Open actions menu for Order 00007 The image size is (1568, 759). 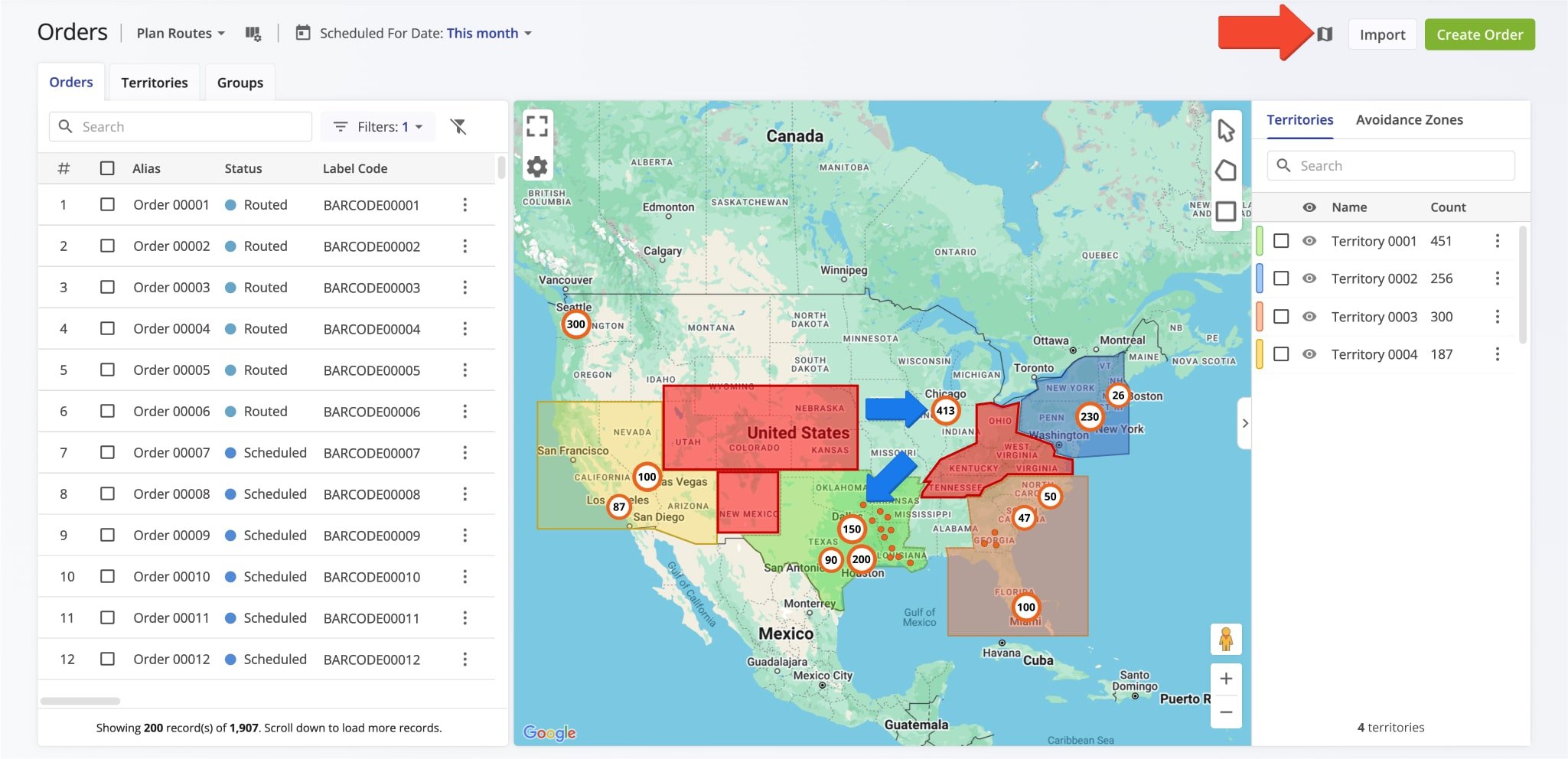(x=465, y=453)
